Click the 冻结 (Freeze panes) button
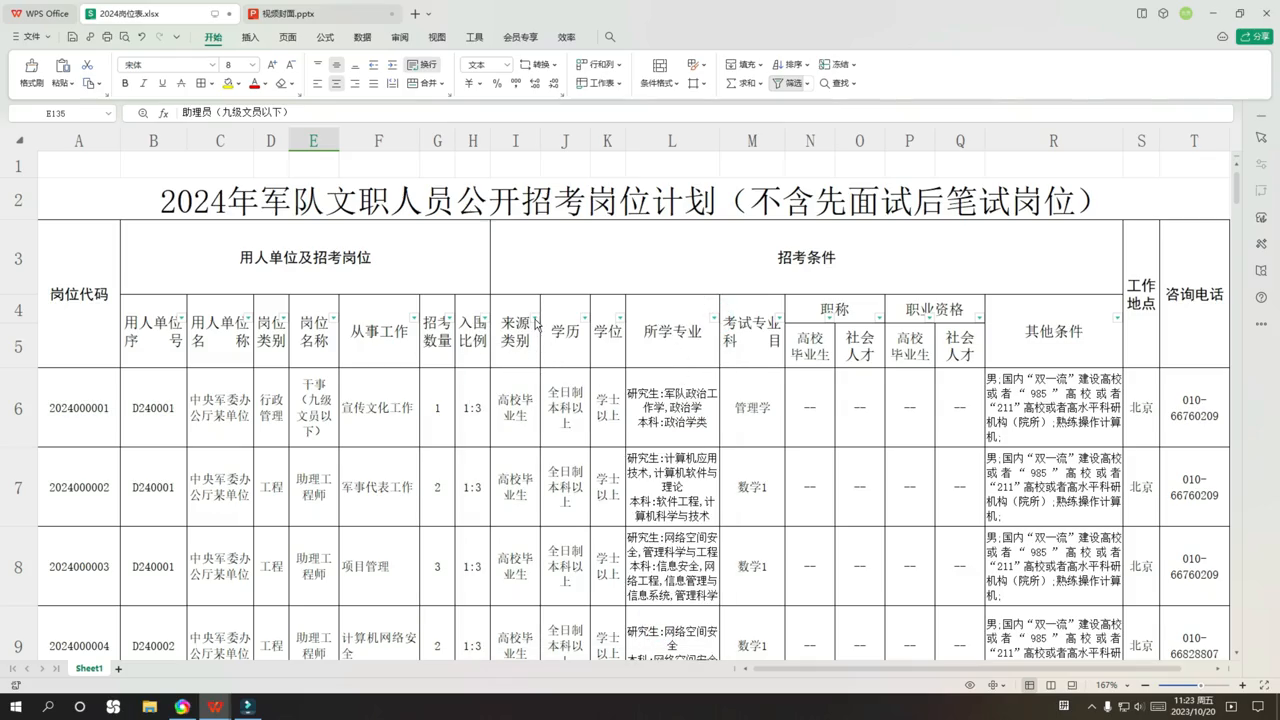Viewport: 1280px width, 720px height. pyautogui.click(x=836, y=65)
